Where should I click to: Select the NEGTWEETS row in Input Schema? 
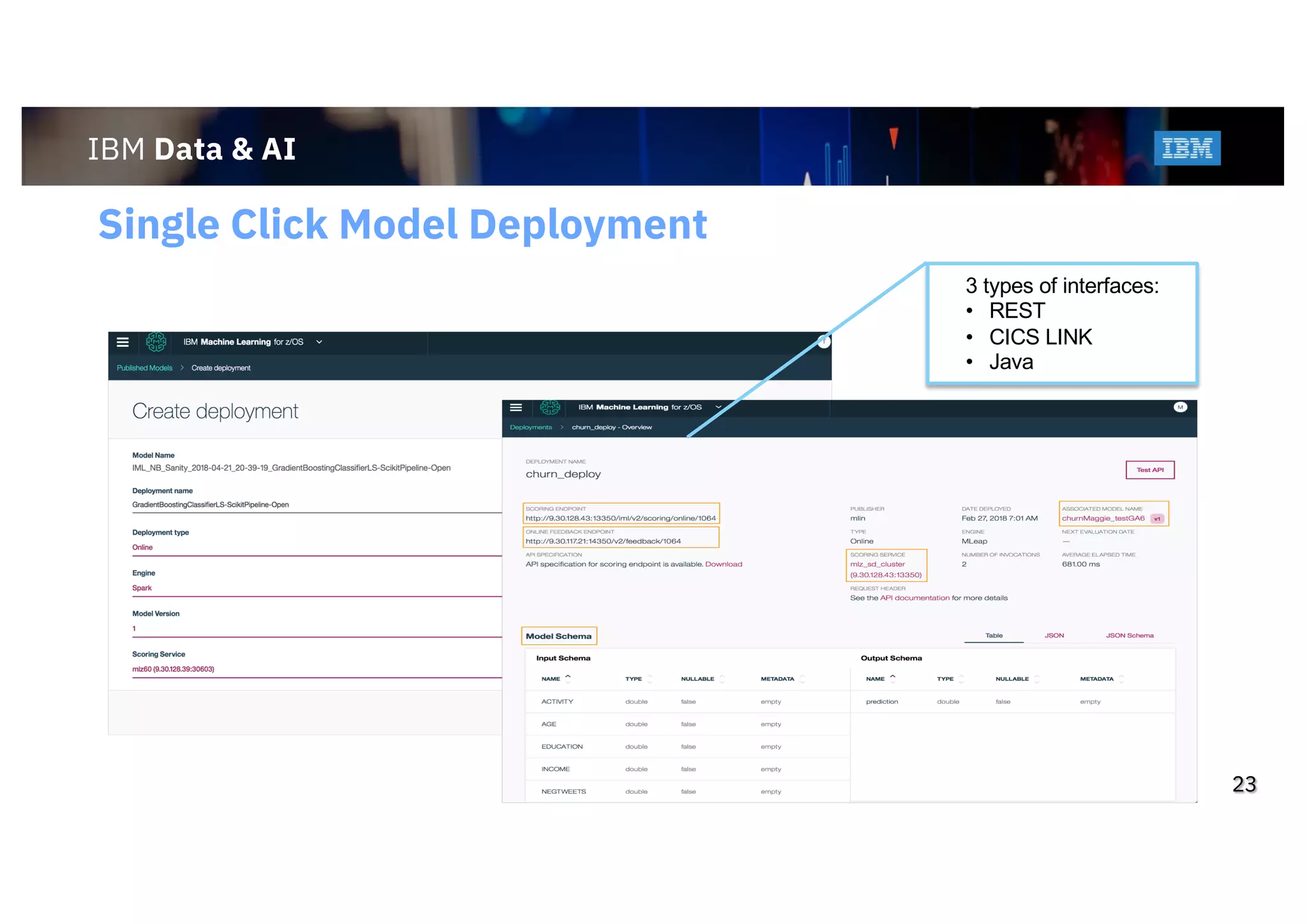[x=687, y=791]
